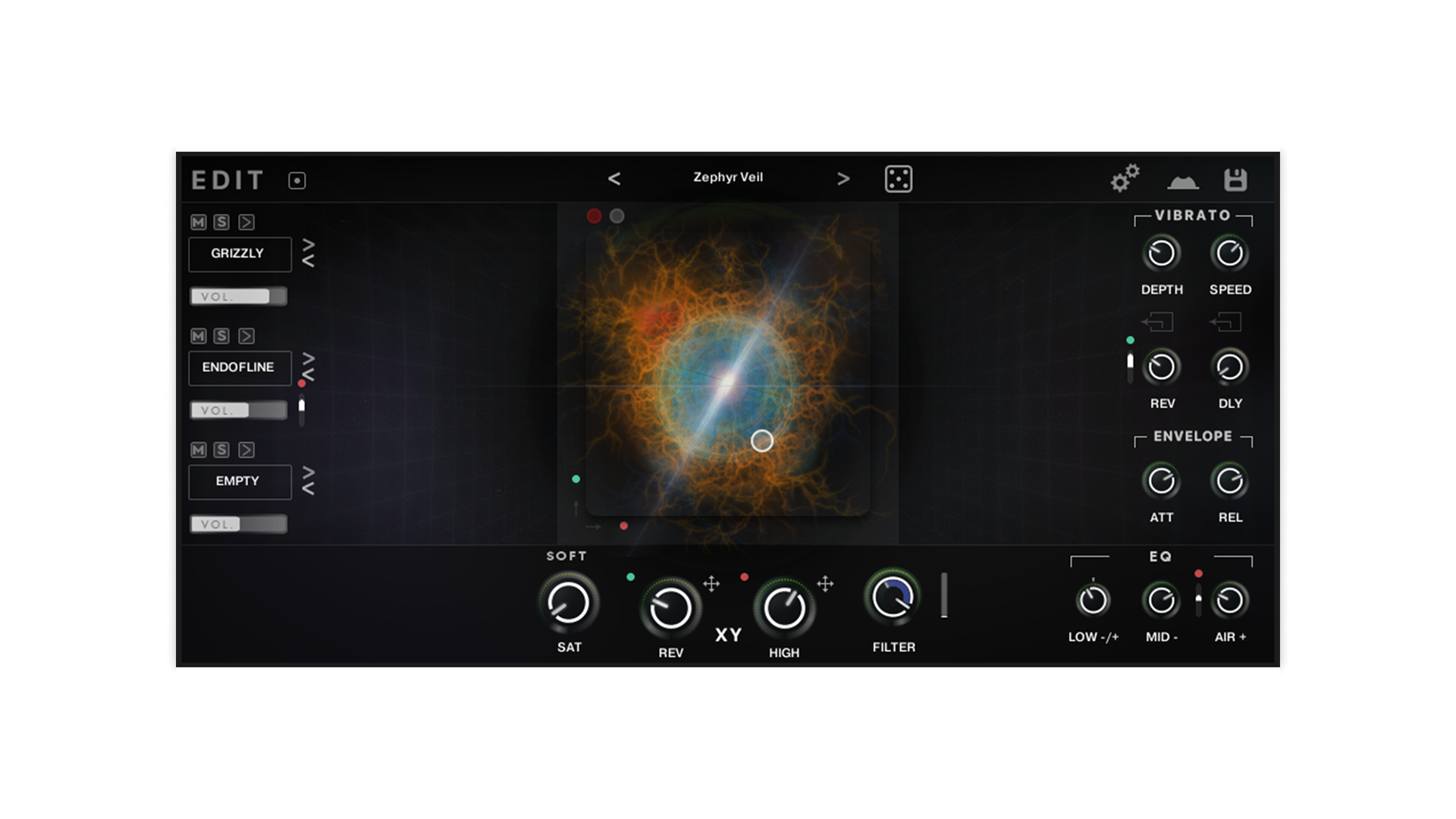Click the XY REV knob

click(x=670, y=608)
